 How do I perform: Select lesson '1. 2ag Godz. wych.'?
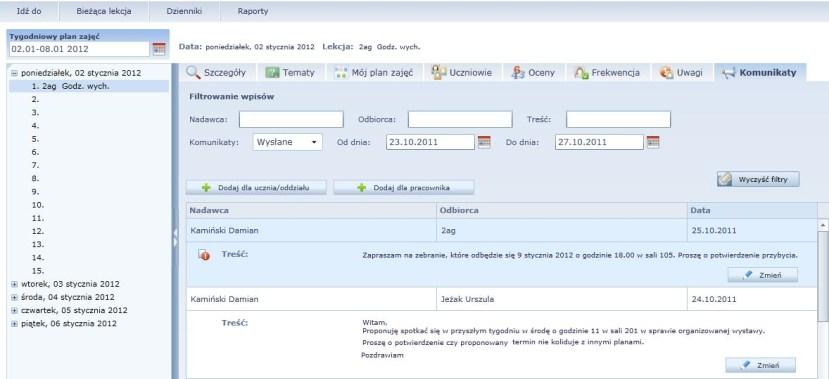coord(89,86)
